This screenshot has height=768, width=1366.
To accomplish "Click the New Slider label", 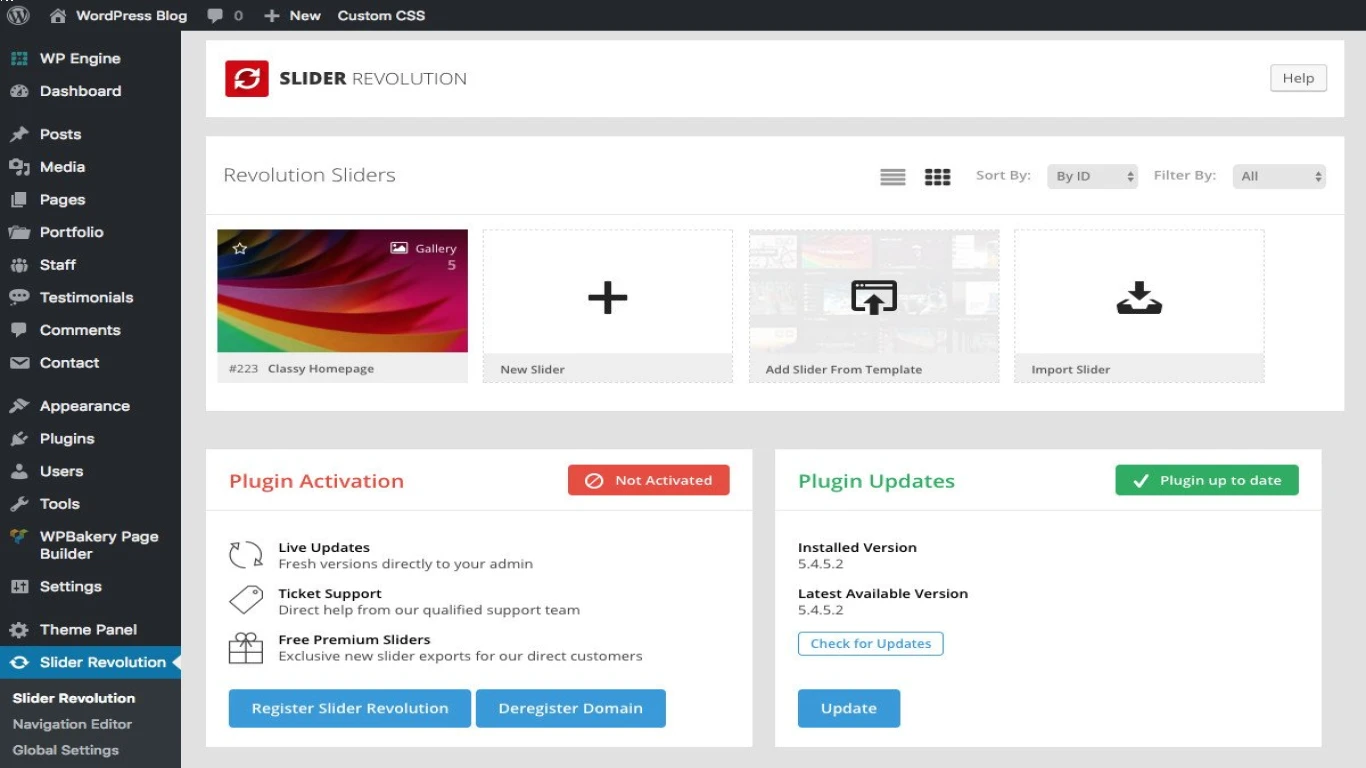I will tap(532, 370).
